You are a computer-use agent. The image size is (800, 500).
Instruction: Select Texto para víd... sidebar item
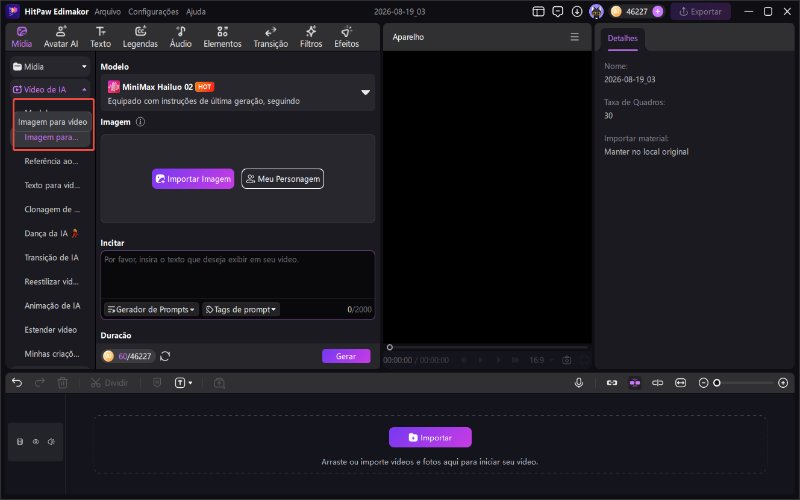click(x=52, y=185)
